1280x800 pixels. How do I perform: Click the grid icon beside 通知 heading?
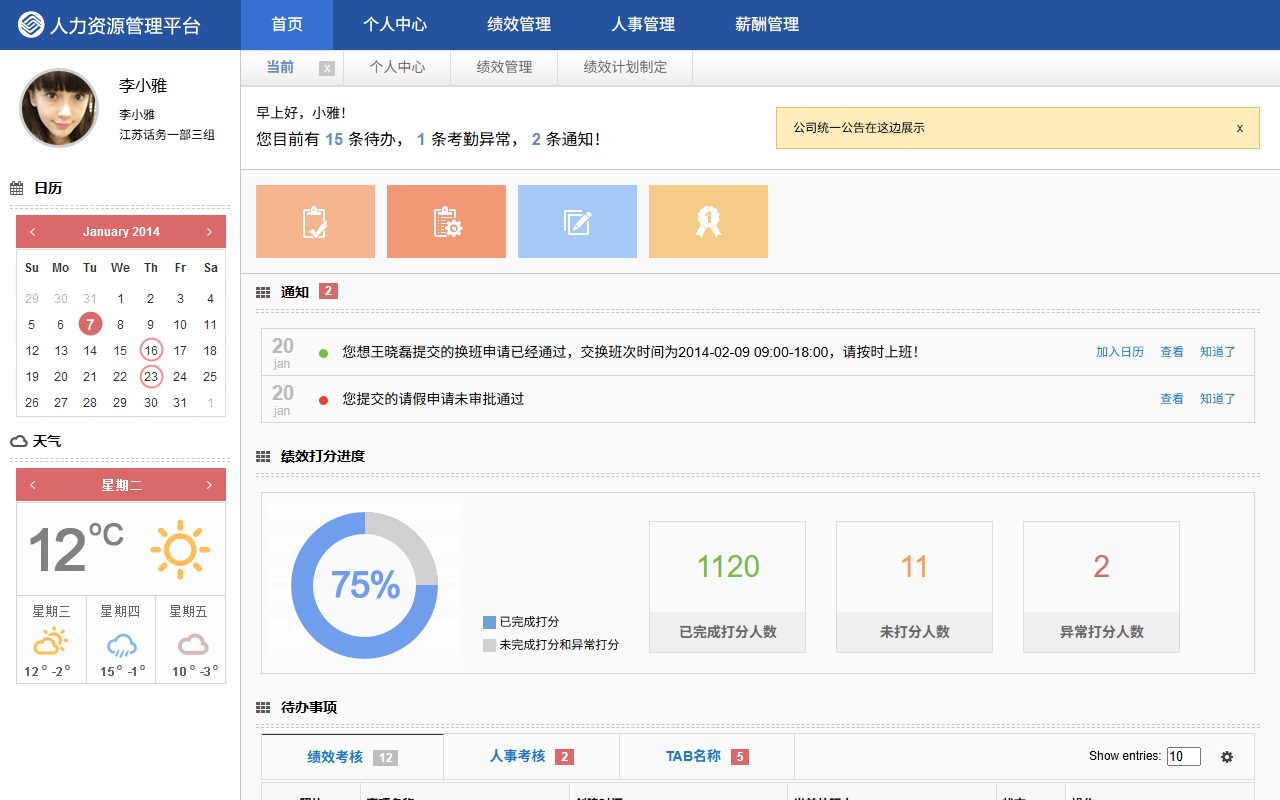(263, 292)
